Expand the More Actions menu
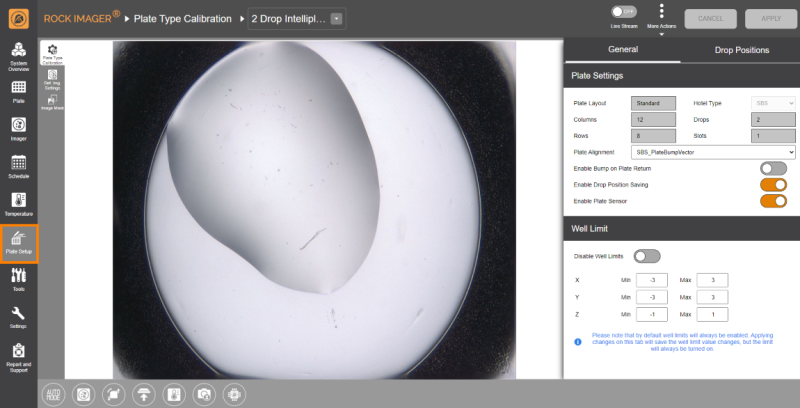 (661, 14)
